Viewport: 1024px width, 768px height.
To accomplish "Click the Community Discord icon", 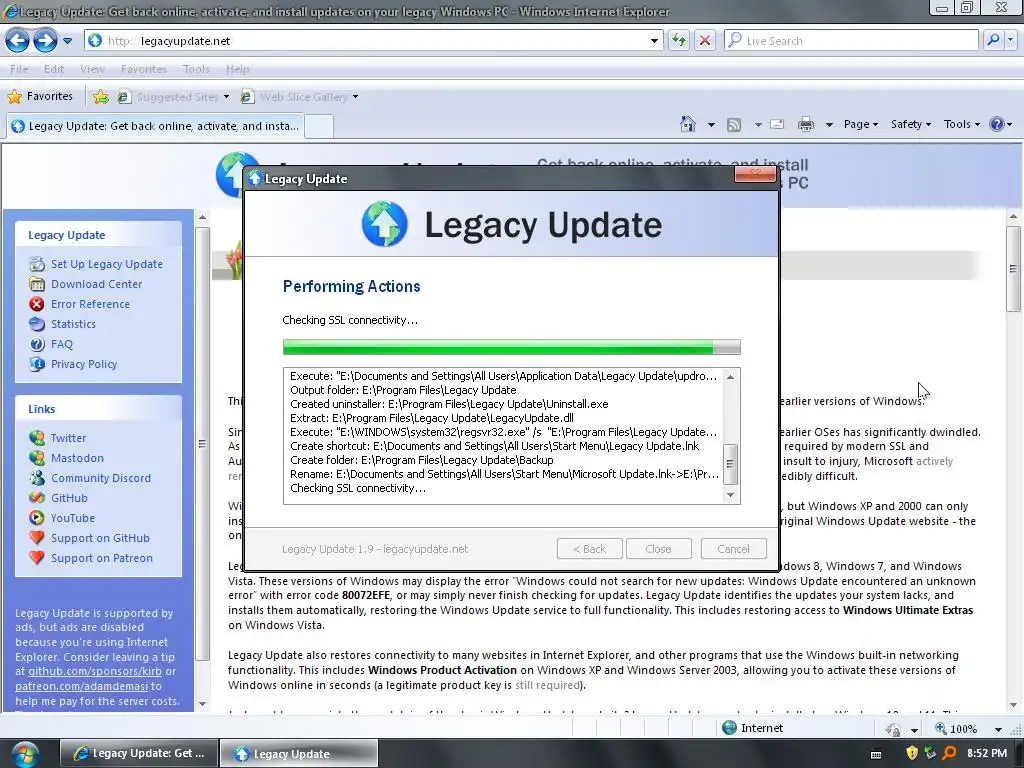I will click(x=37, y=478).
